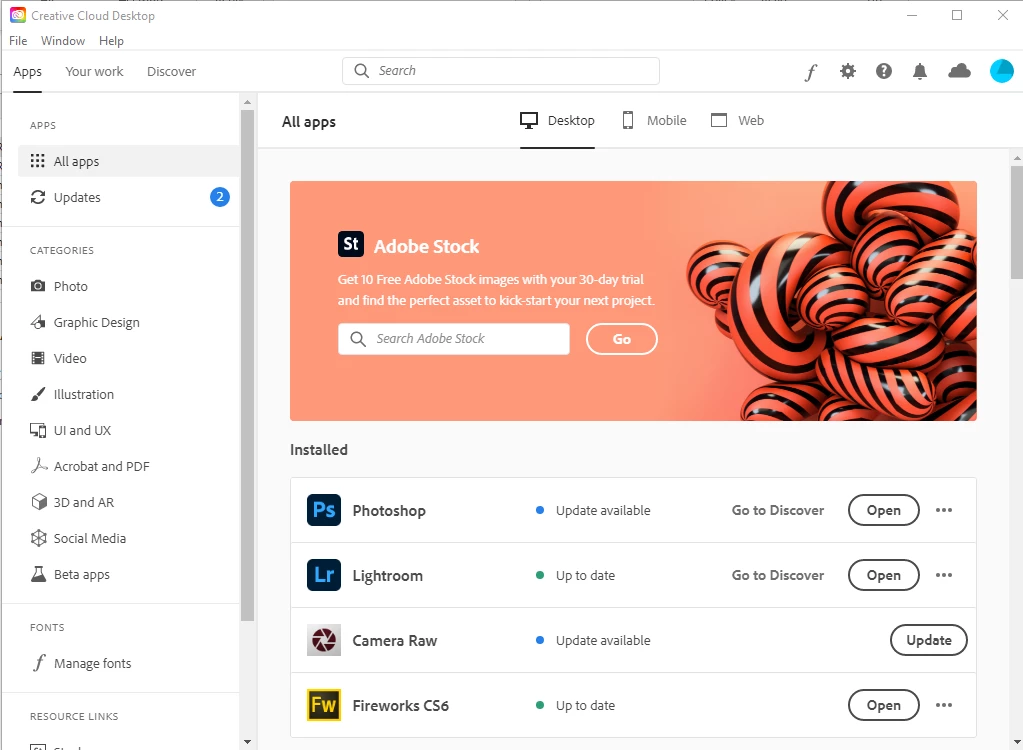Click Photoshop Update available status
The image size is (1023, 750).
(593, 510)
